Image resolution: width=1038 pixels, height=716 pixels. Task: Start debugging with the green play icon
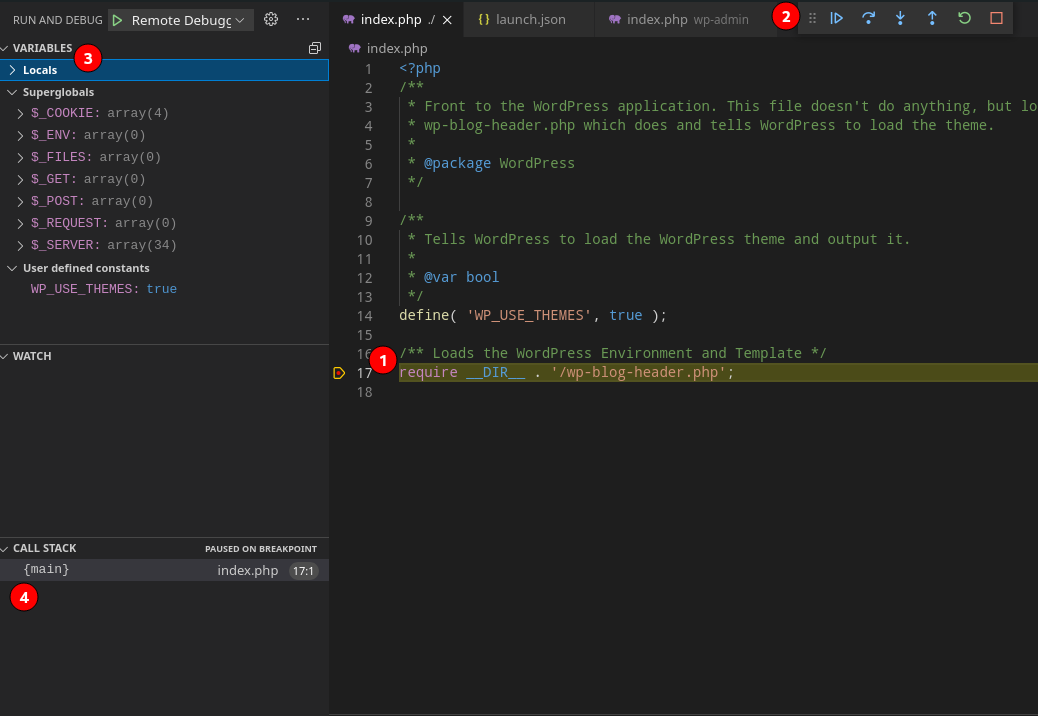[x=117, y=20]
